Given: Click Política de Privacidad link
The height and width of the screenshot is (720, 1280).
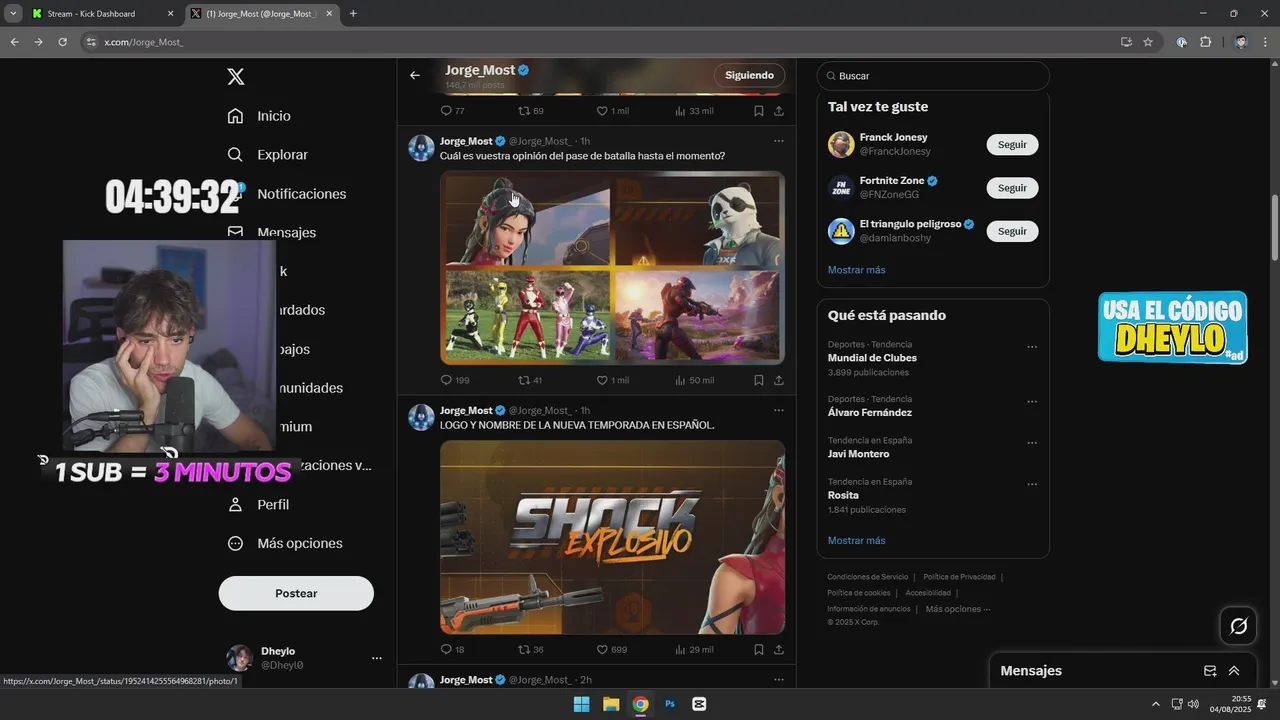Looking at the screenshot, I should point(959,577).
